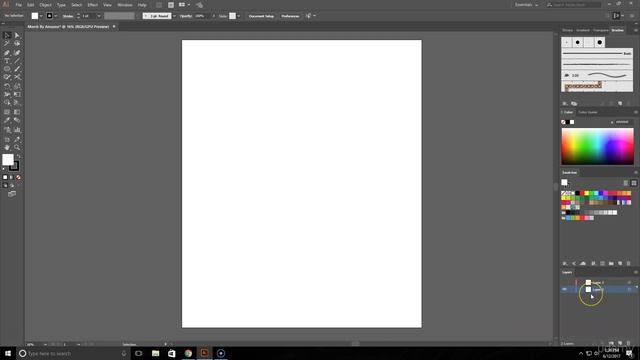Open the Object menu
This screenshot has height=360, width=640.
click(45, 5)
